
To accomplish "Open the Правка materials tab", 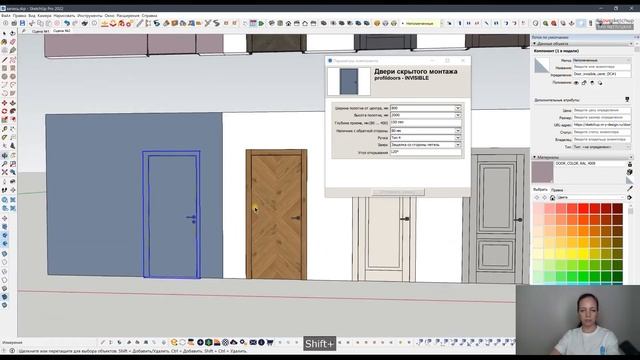I will point(557,190).
